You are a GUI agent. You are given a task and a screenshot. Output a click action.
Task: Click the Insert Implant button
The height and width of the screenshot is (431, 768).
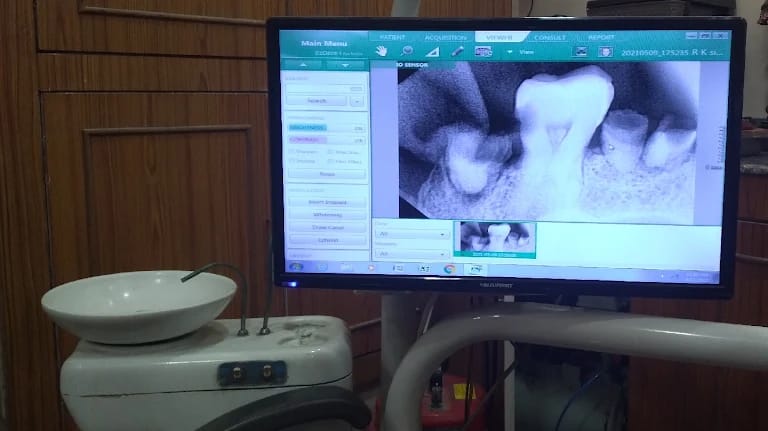point(327,202)
